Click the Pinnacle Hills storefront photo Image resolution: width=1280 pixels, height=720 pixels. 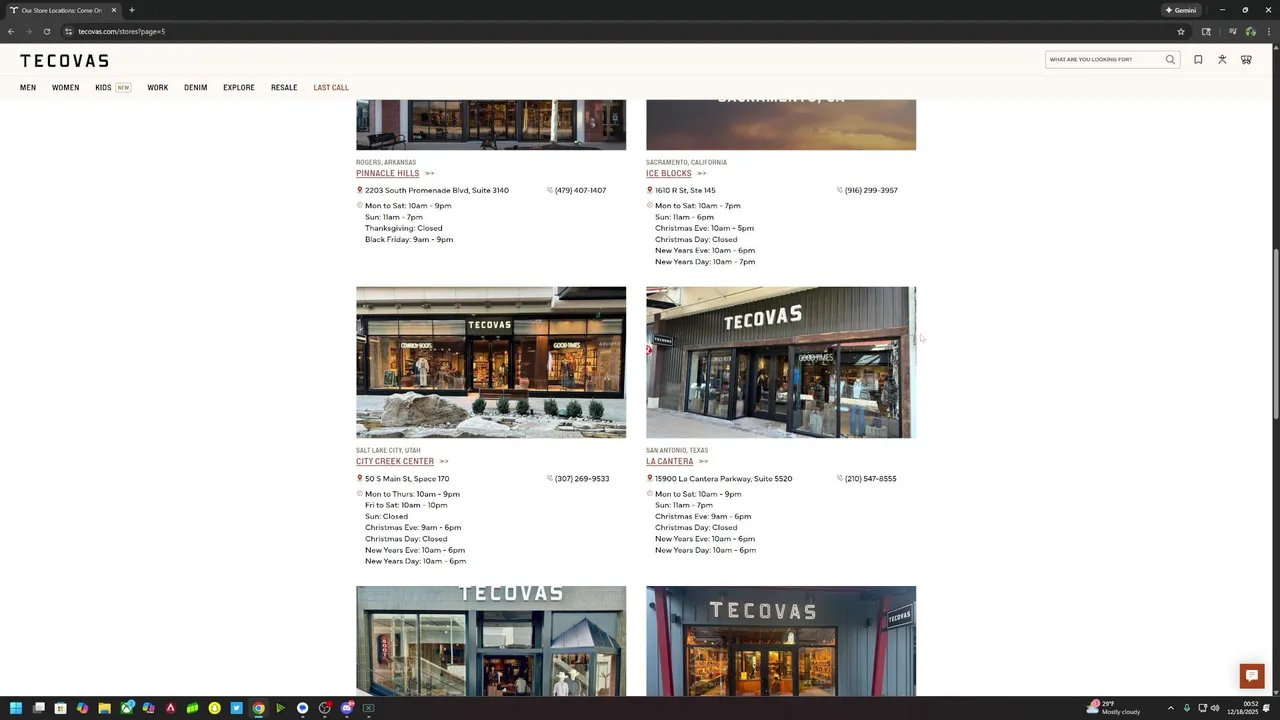coord(491,124)
